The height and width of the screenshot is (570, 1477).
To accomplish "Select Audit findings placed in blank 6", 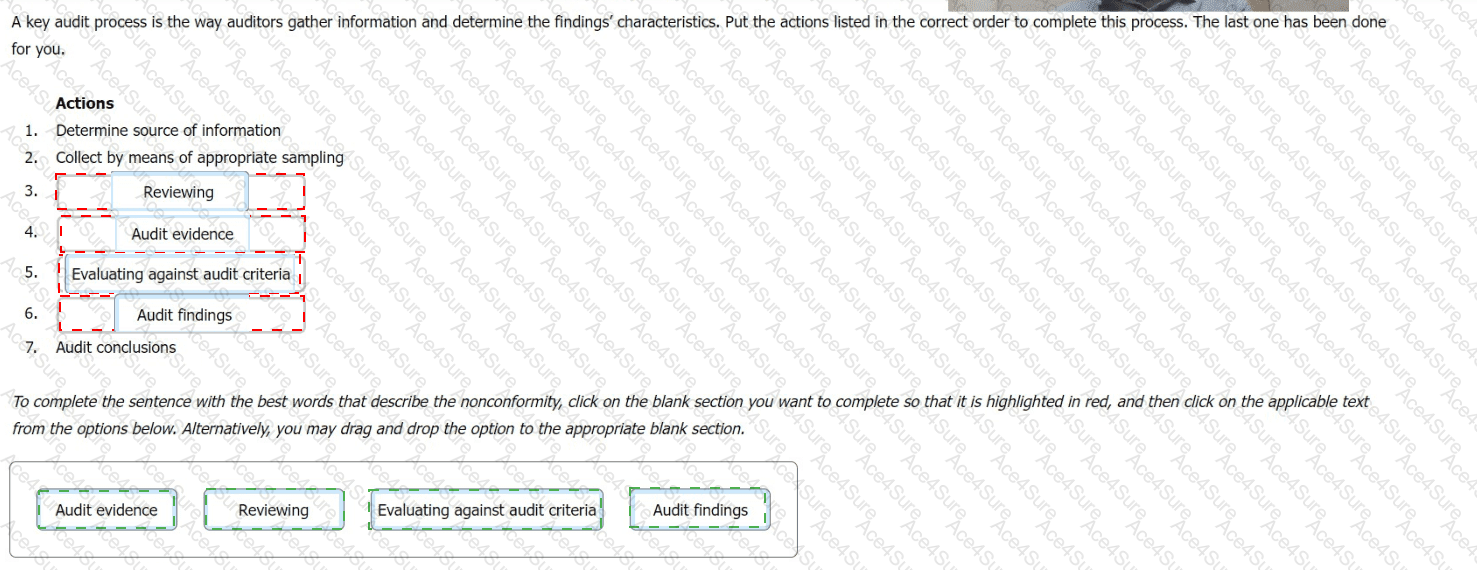I will tap(184, 315).
